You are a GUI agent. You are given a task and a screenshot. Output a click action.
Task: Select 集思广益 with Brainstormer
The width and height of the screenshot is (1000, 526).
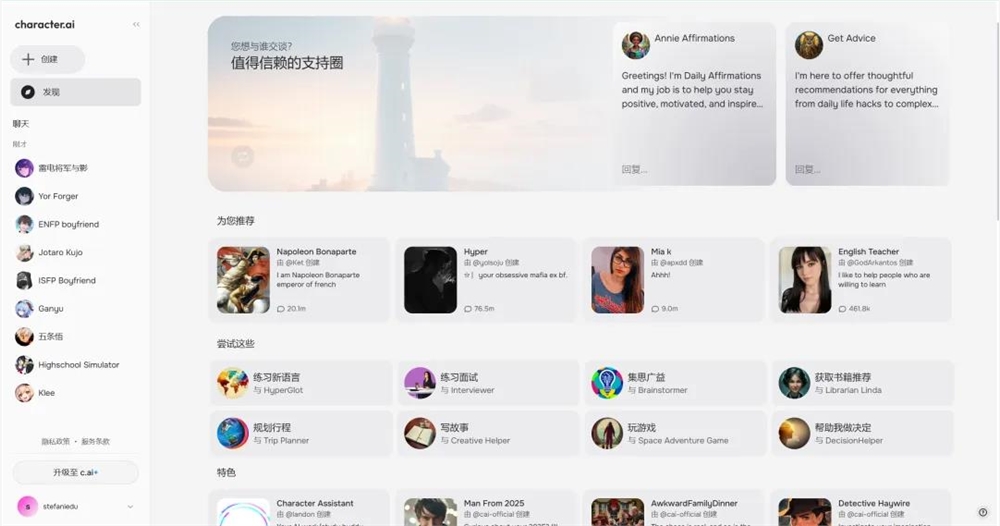point(675,383)
